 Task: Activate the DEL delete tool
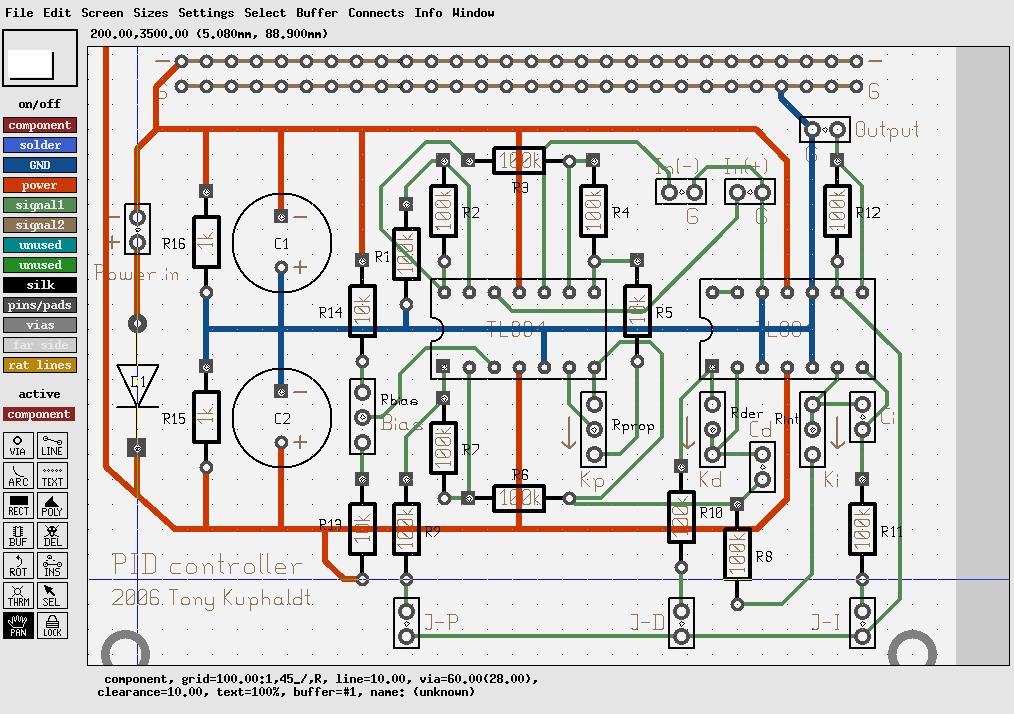pyautogui.click(x=52, y=536)
